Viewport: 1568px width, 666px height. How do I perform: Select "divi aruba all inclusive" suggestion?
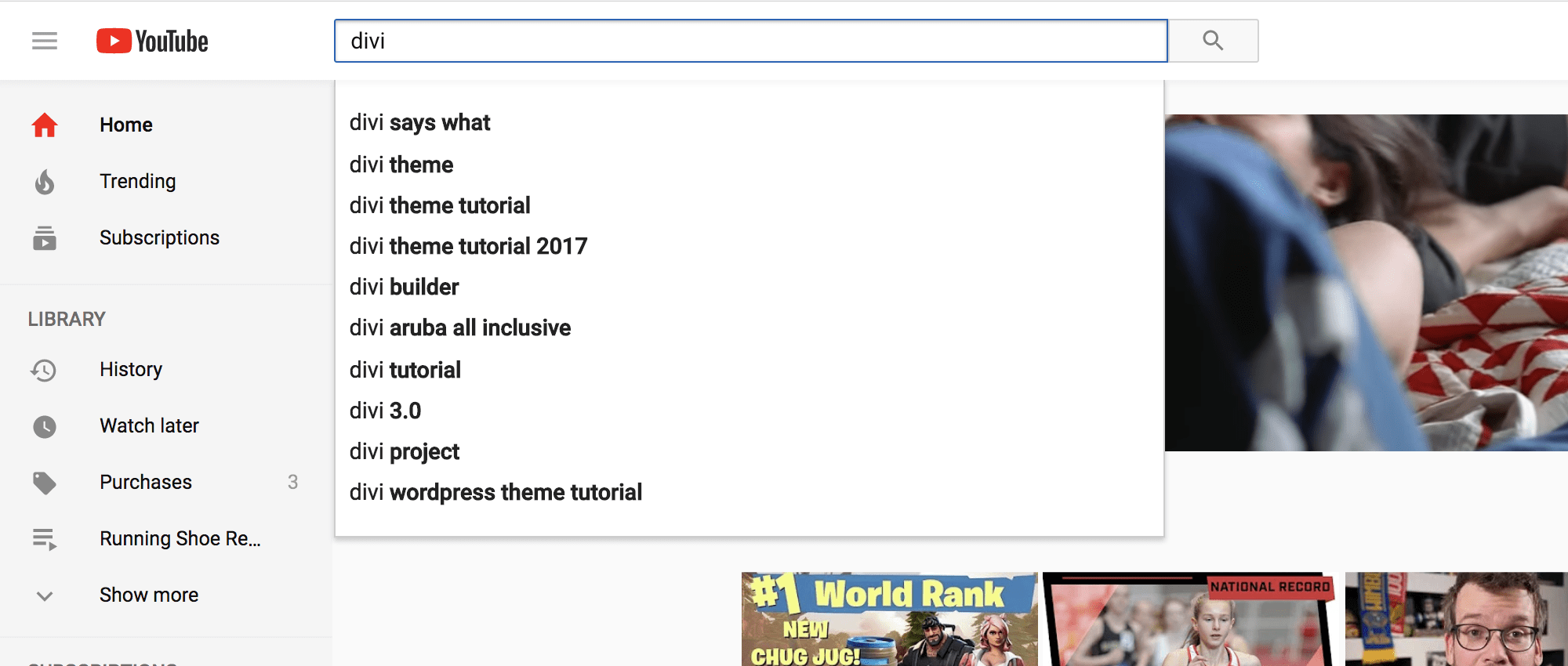point(459,328)
